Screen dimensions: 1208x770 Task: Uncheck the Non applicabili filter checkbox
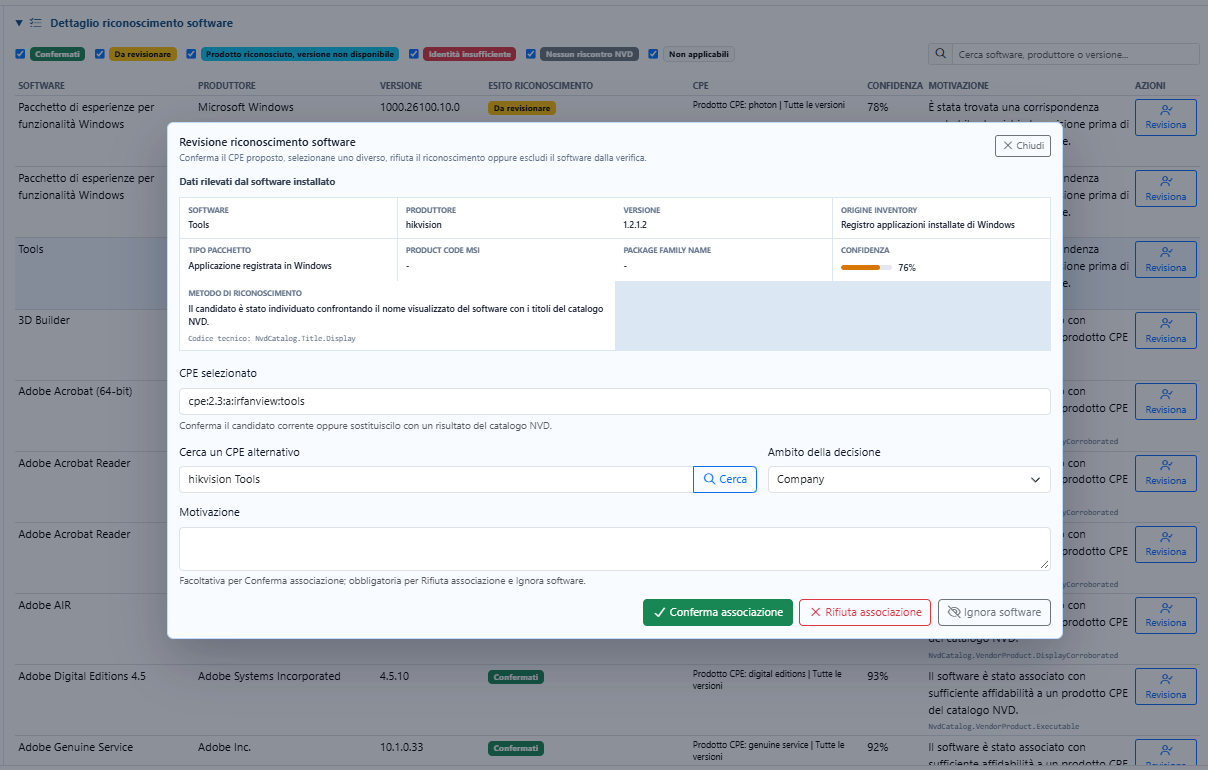[653, 54]
